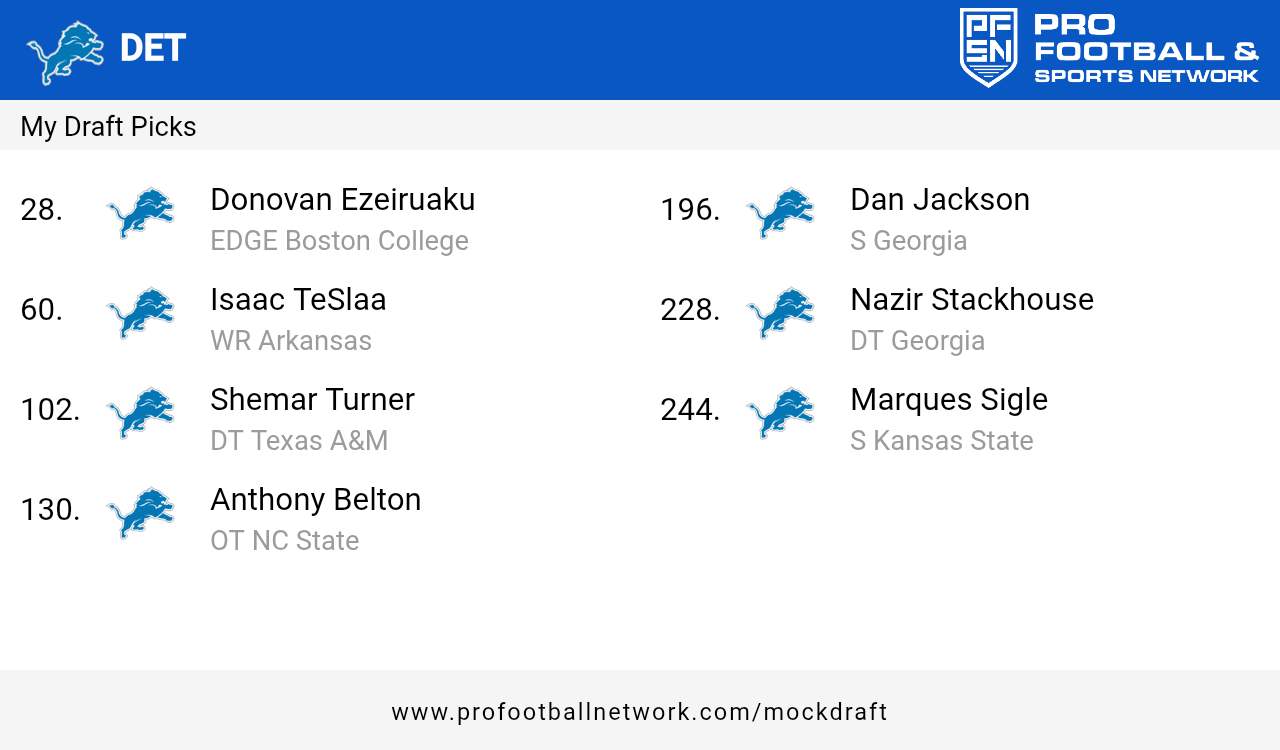Open Anthony Belton's player entry
The image size is (1280, 750).
click(315, 500)
